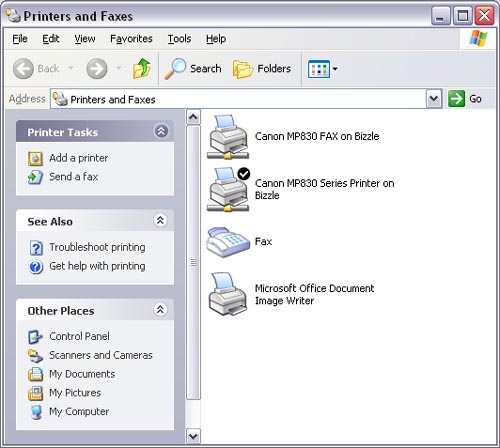The width and height of the screenshot is (500, 448).
Task: Collapse the Printer Tasks panel
Action: click(x=161, y=131)
